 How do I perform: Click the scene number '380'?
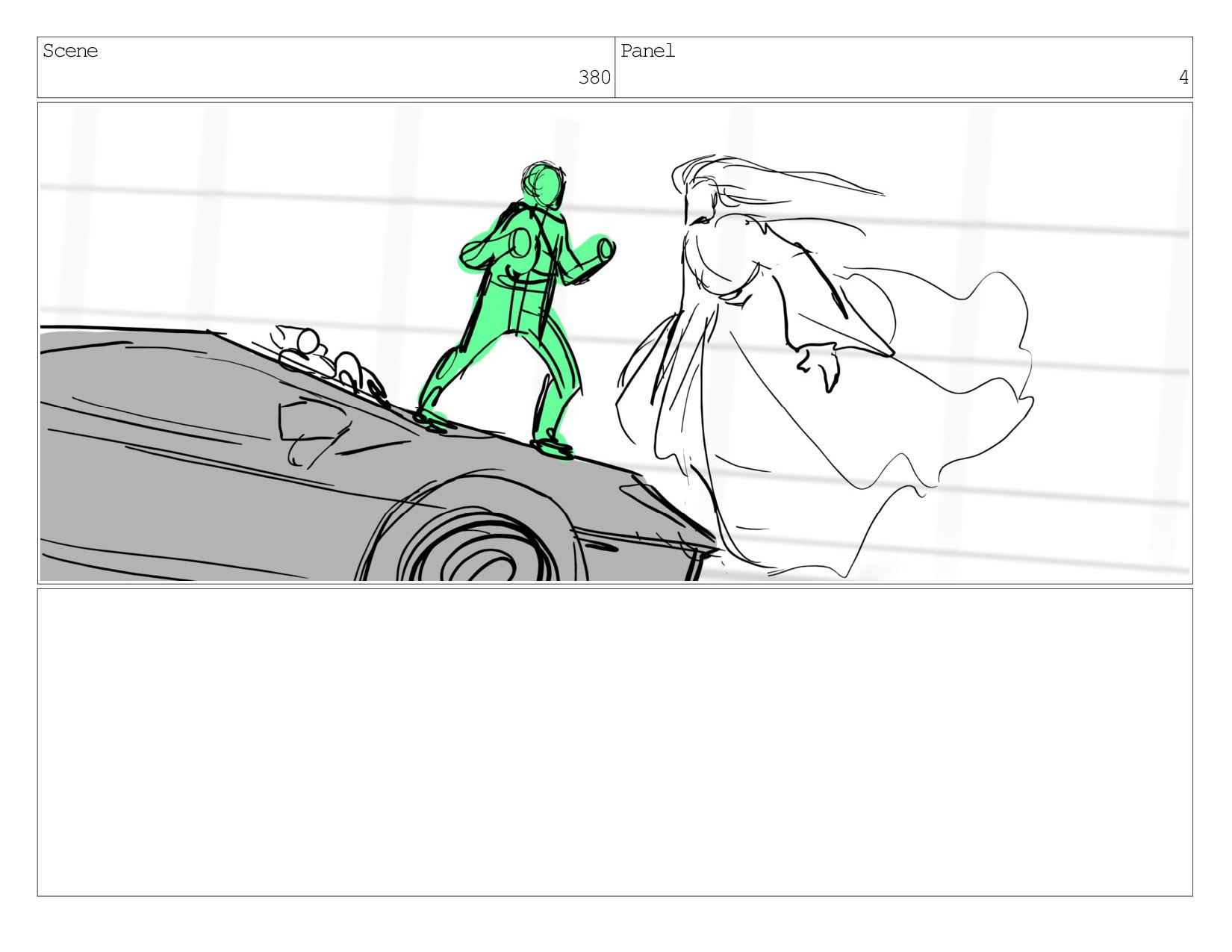click(x=594, y=78)
